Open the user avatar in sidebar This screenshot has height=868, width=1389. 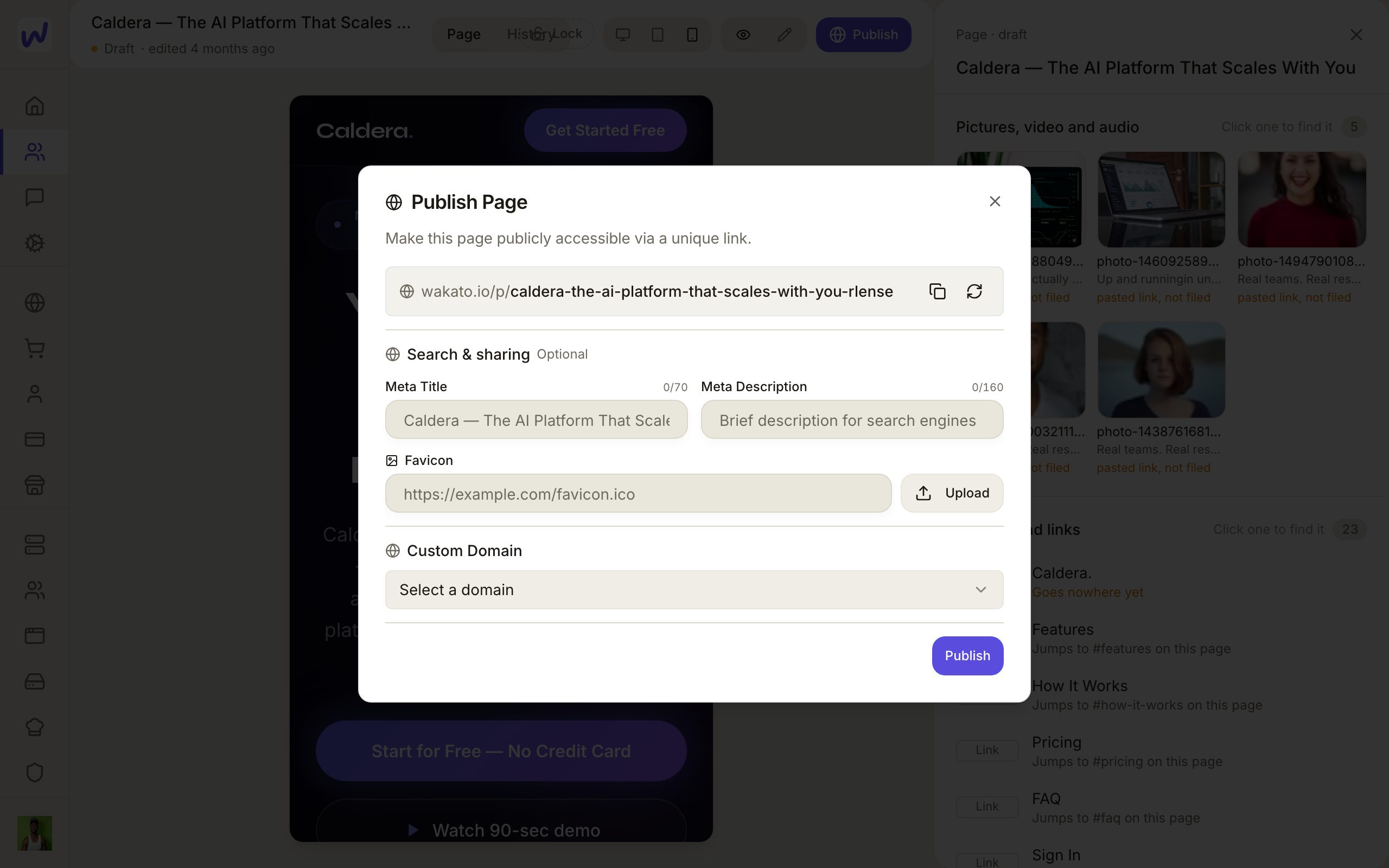click(34, 833)
